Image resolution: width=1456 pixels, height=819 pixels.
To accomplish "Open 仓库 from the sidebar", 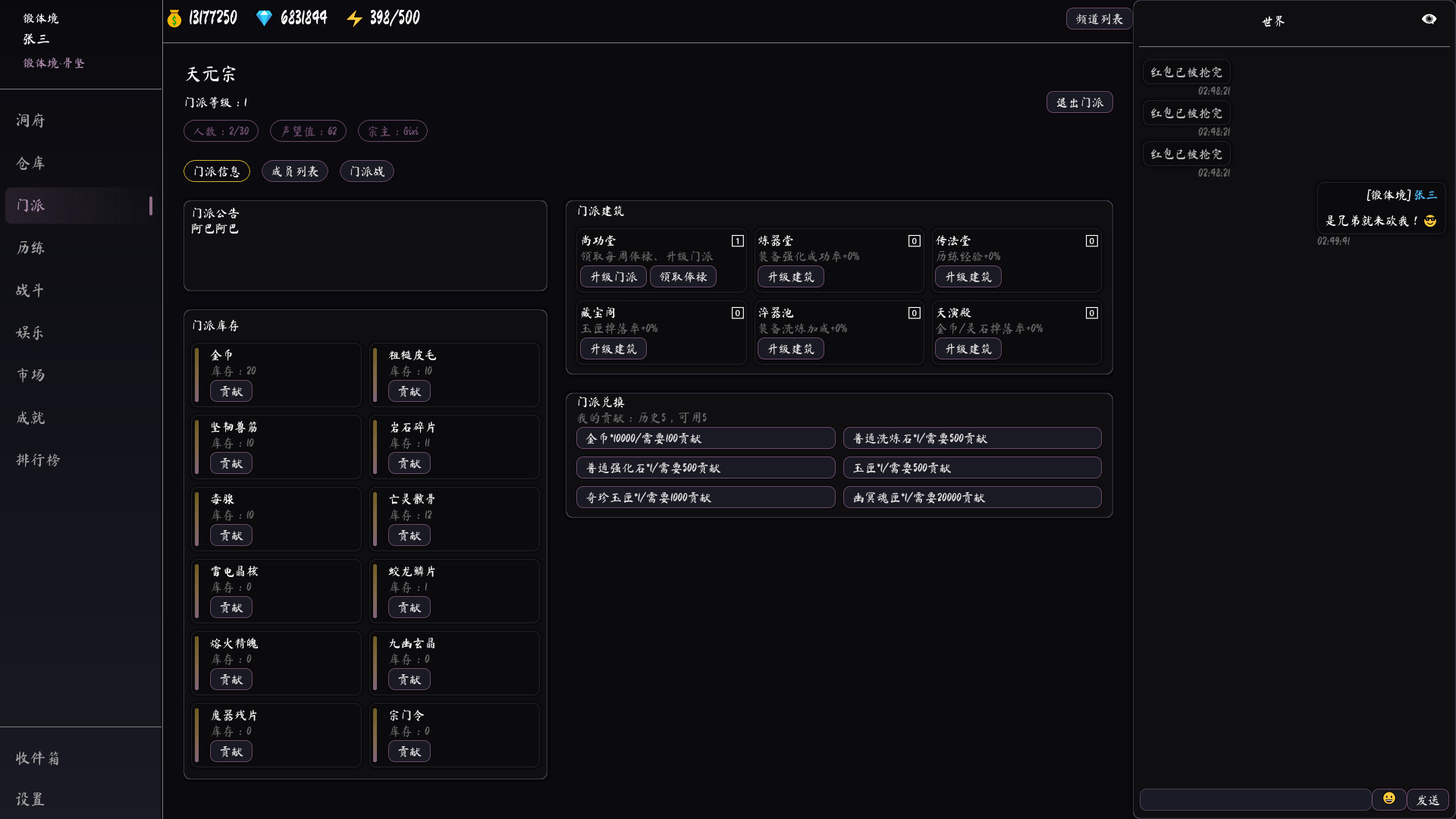I will coord(31,163).
